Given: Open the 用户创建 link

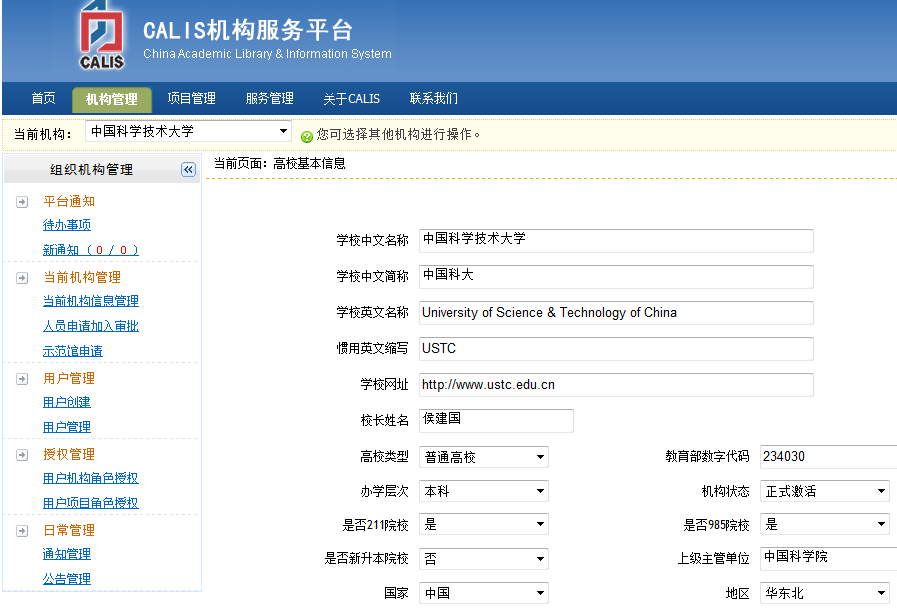Looking at the screenshot, I should pyautogui.click(x=67, y=402).
